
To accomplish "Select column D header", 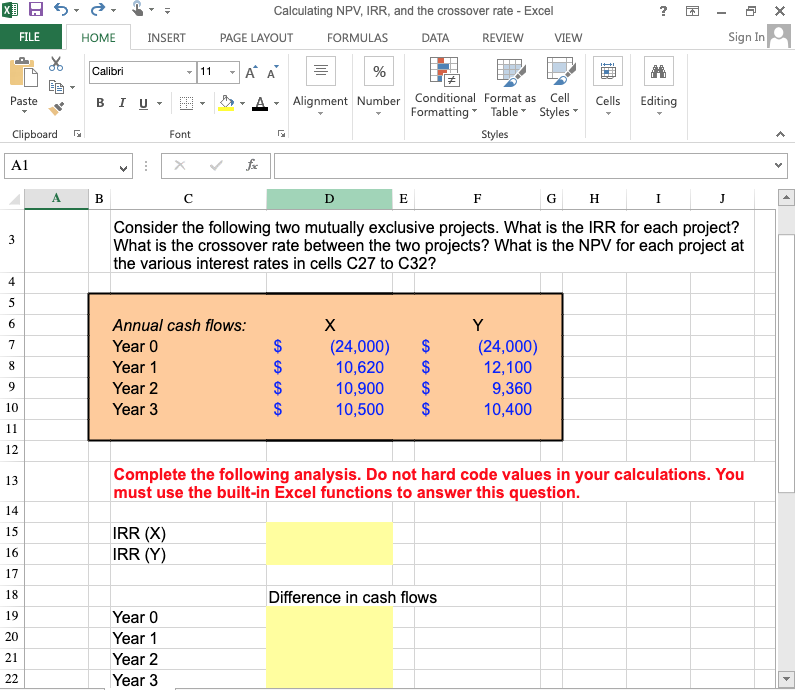I will 330,199.
